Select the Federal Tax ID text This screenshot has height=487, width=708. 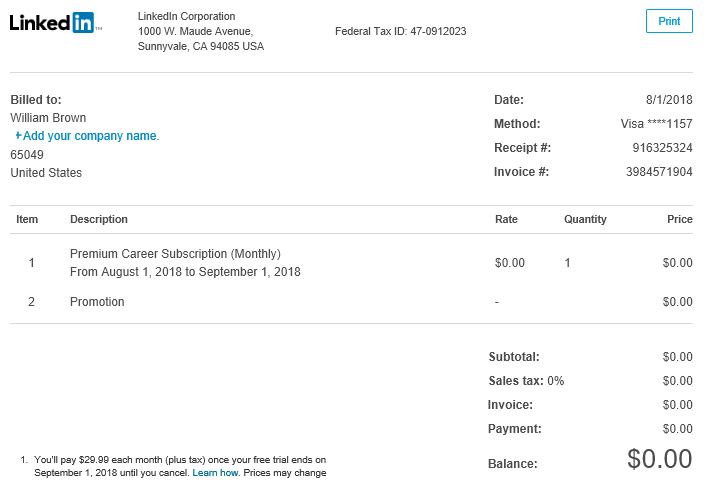click(x=401, y=31)
